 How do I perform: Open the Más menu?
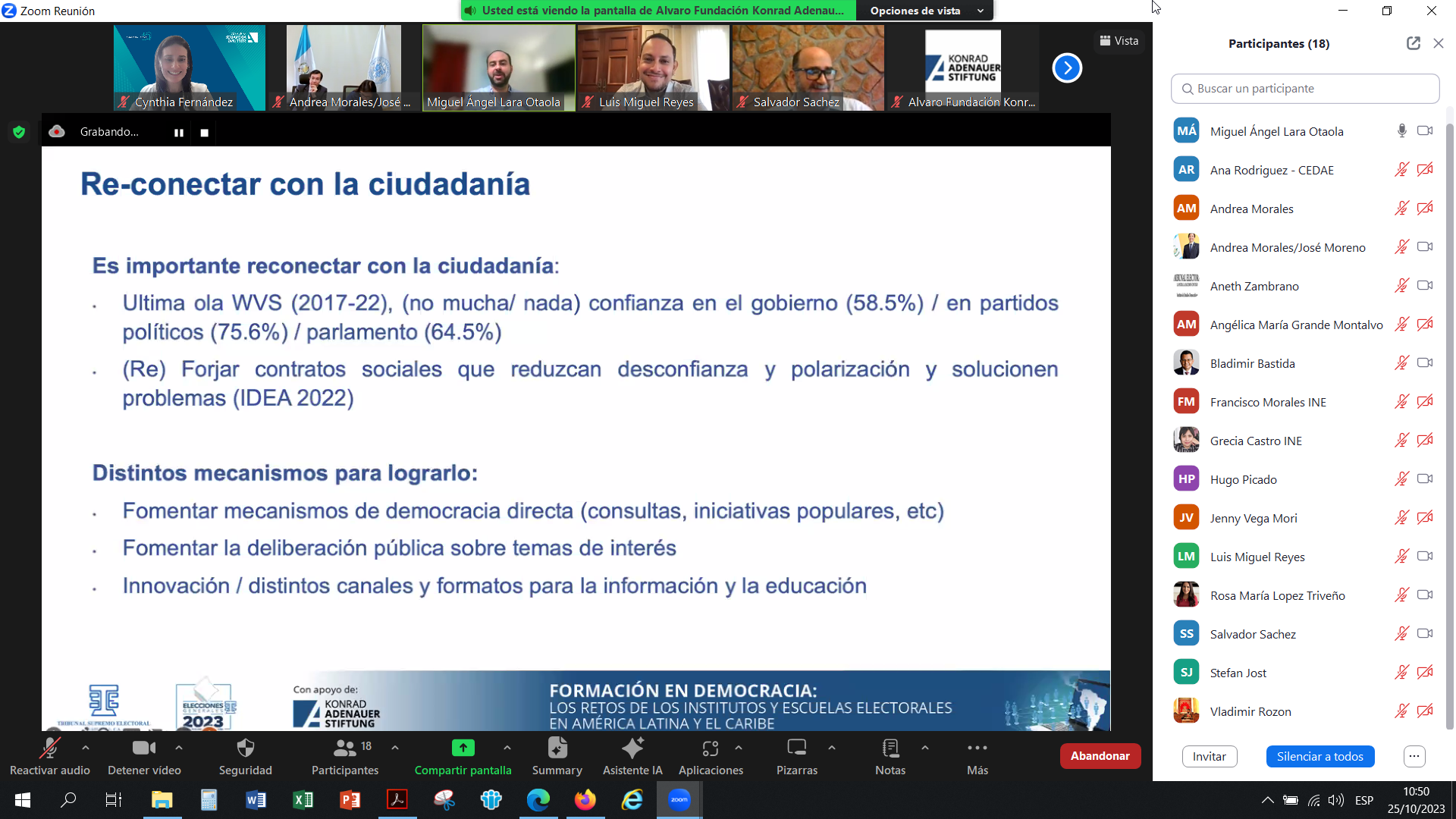[x=977, y=748]
